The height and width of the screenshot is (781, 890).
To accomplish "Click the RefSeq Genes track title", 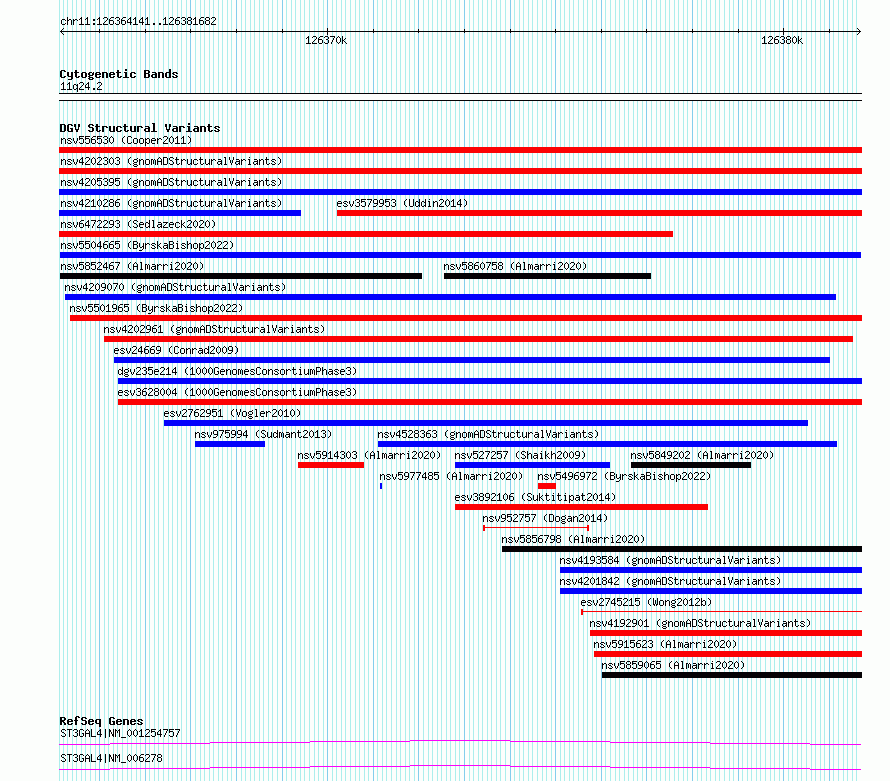I will pyautogui.click(x=102, y=721).
